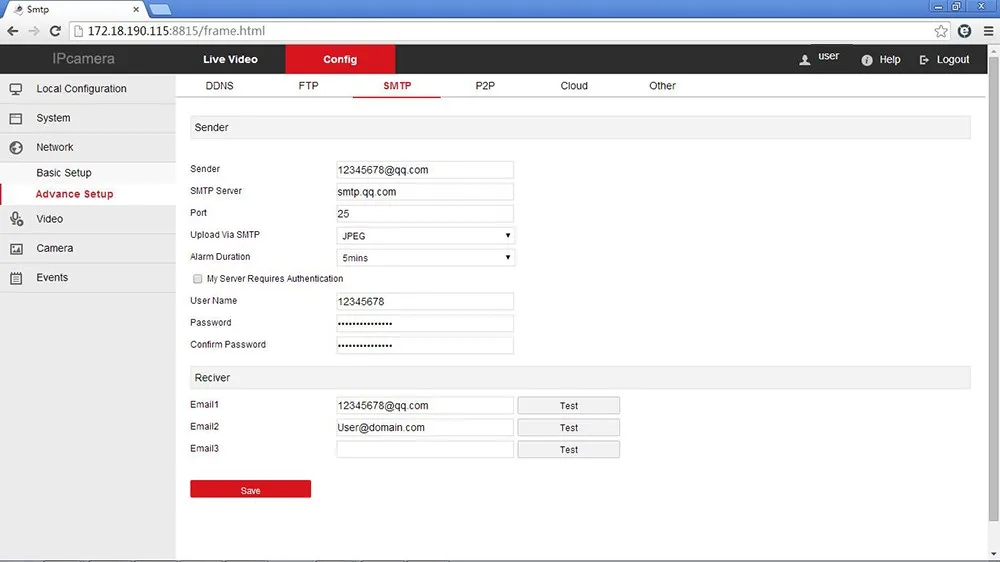This screenshot has height=562, width=1000.
Task: Click the Email2 input field
Action: click(x=425, y=427)
